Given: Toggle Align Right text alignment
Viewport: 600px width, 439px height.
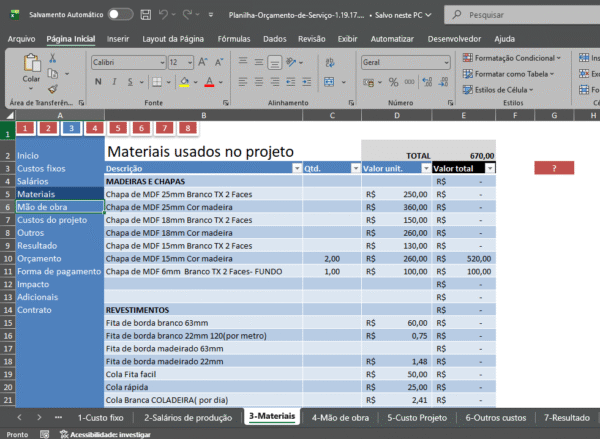Looking at the screenshot, I should [x=274, y=82].
